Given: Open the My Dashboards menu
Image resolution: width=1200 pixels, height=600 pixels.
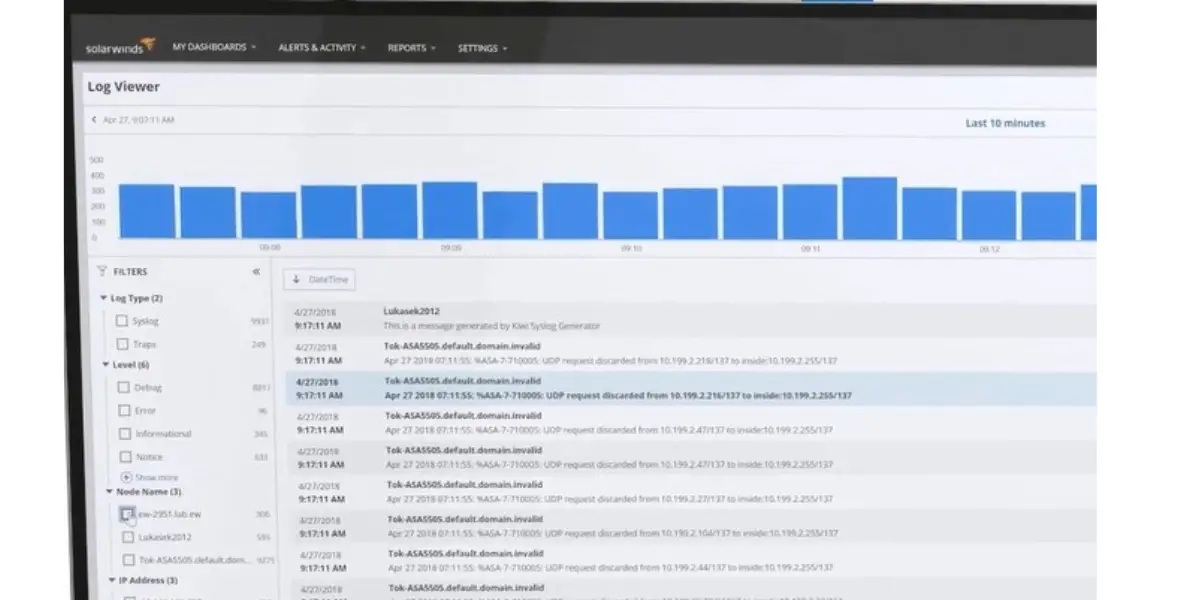Looking at the screenshot, I should [x=214, y=47].
